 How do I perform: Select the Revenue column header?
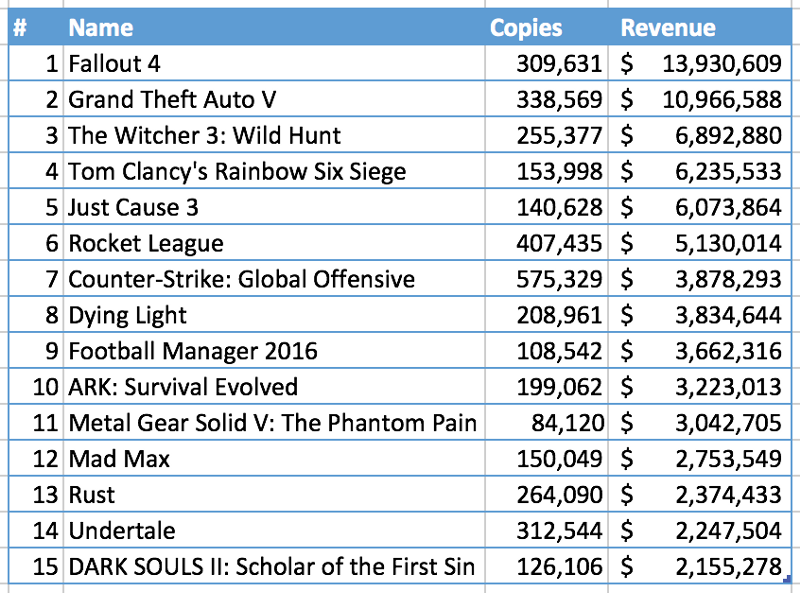[699, 27]
